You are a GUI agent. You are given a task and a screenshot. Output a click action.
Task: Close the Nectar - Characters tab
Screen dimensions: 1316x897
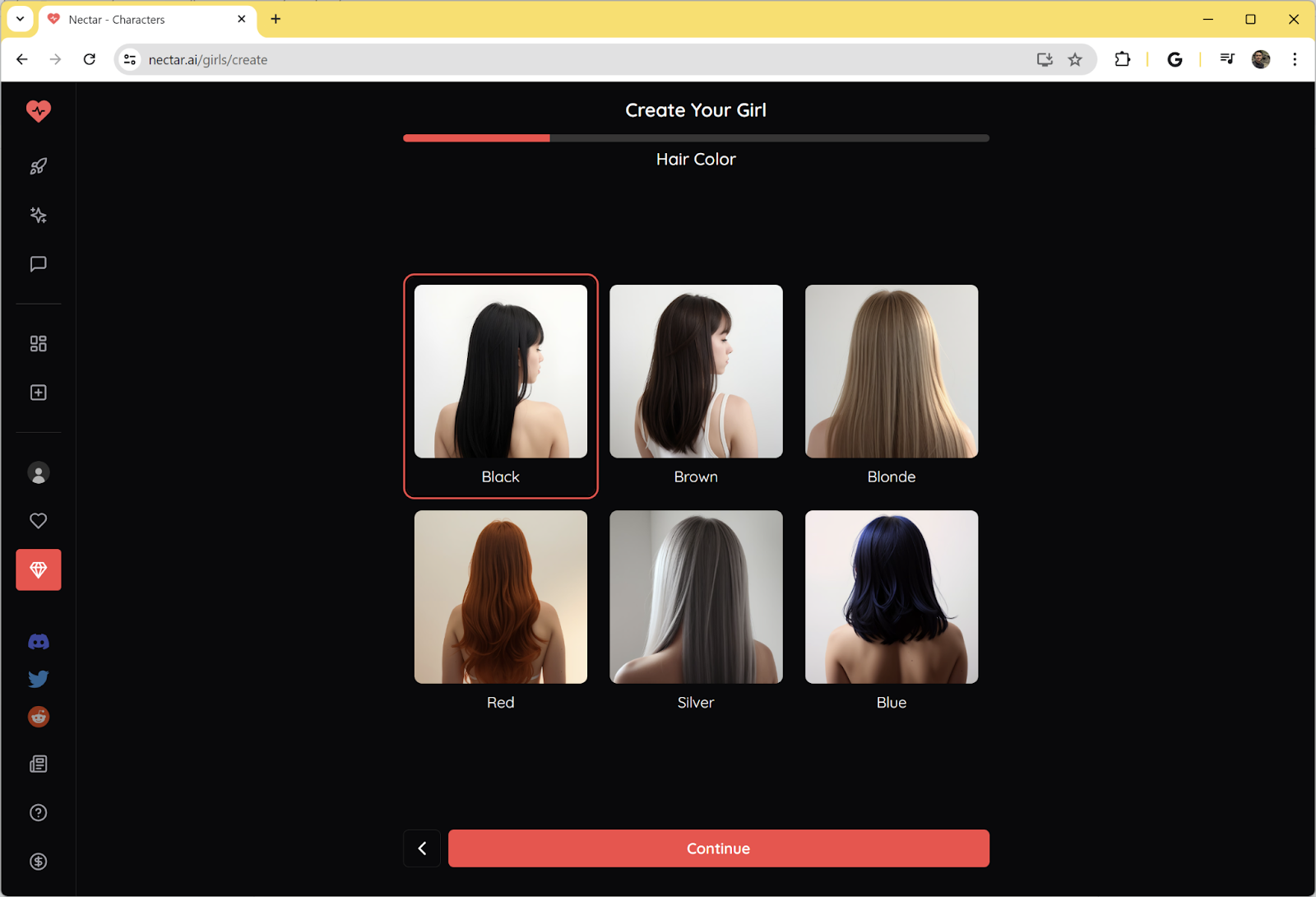click(241, 19)
